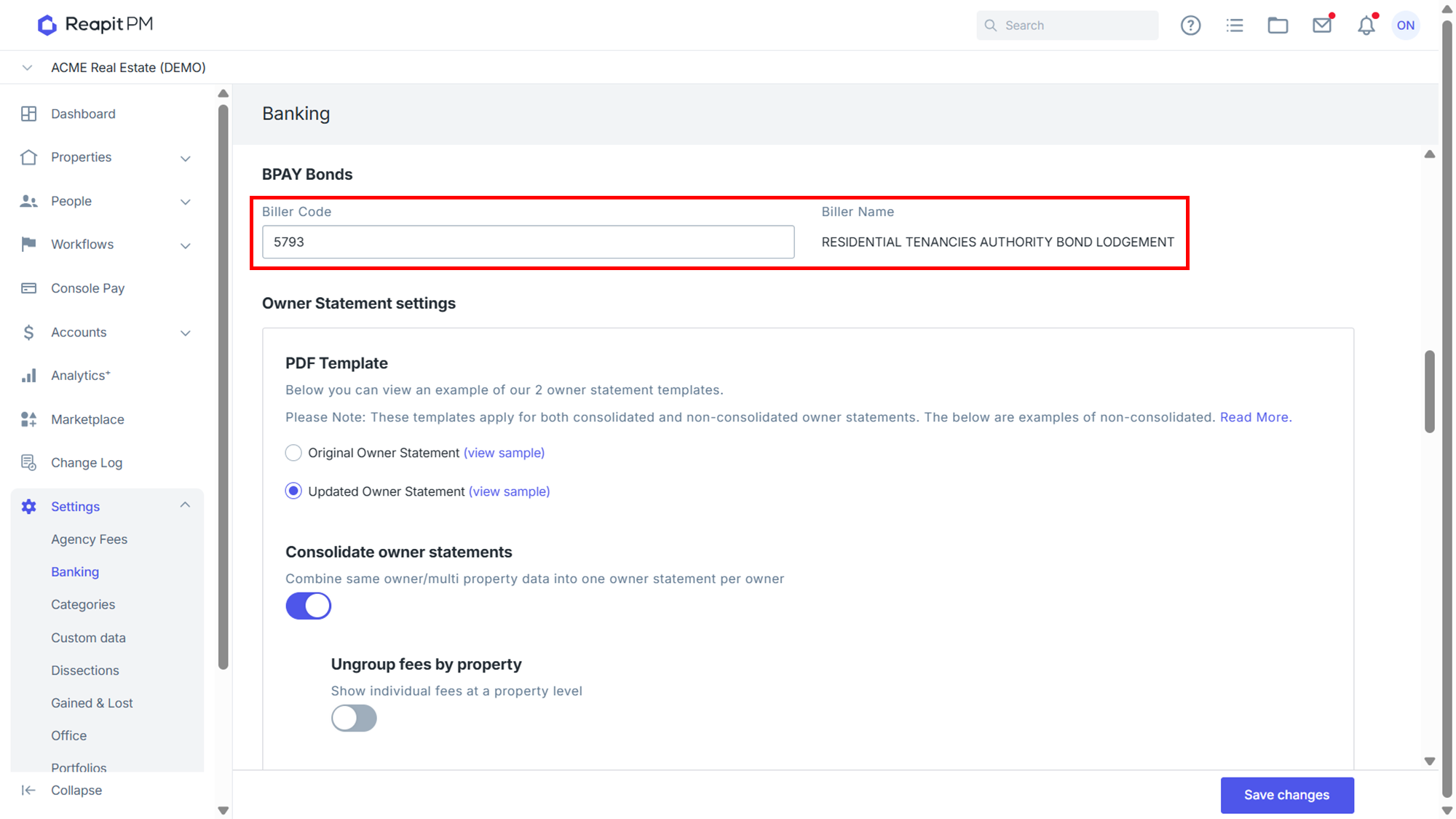Viewport: 1456px width, 819px height.
Task: Select Original Owner Statement radio button
Action: (x=293, y=453)
